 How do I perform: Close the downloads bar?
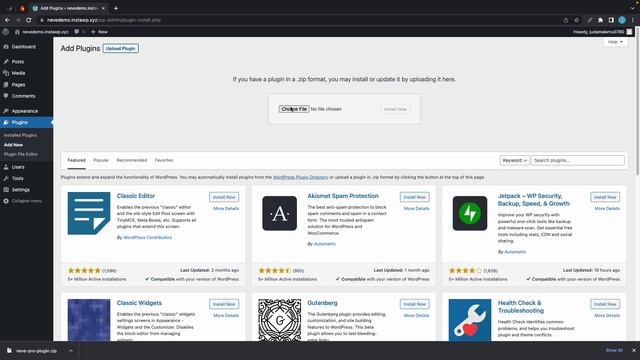point(633,350)
